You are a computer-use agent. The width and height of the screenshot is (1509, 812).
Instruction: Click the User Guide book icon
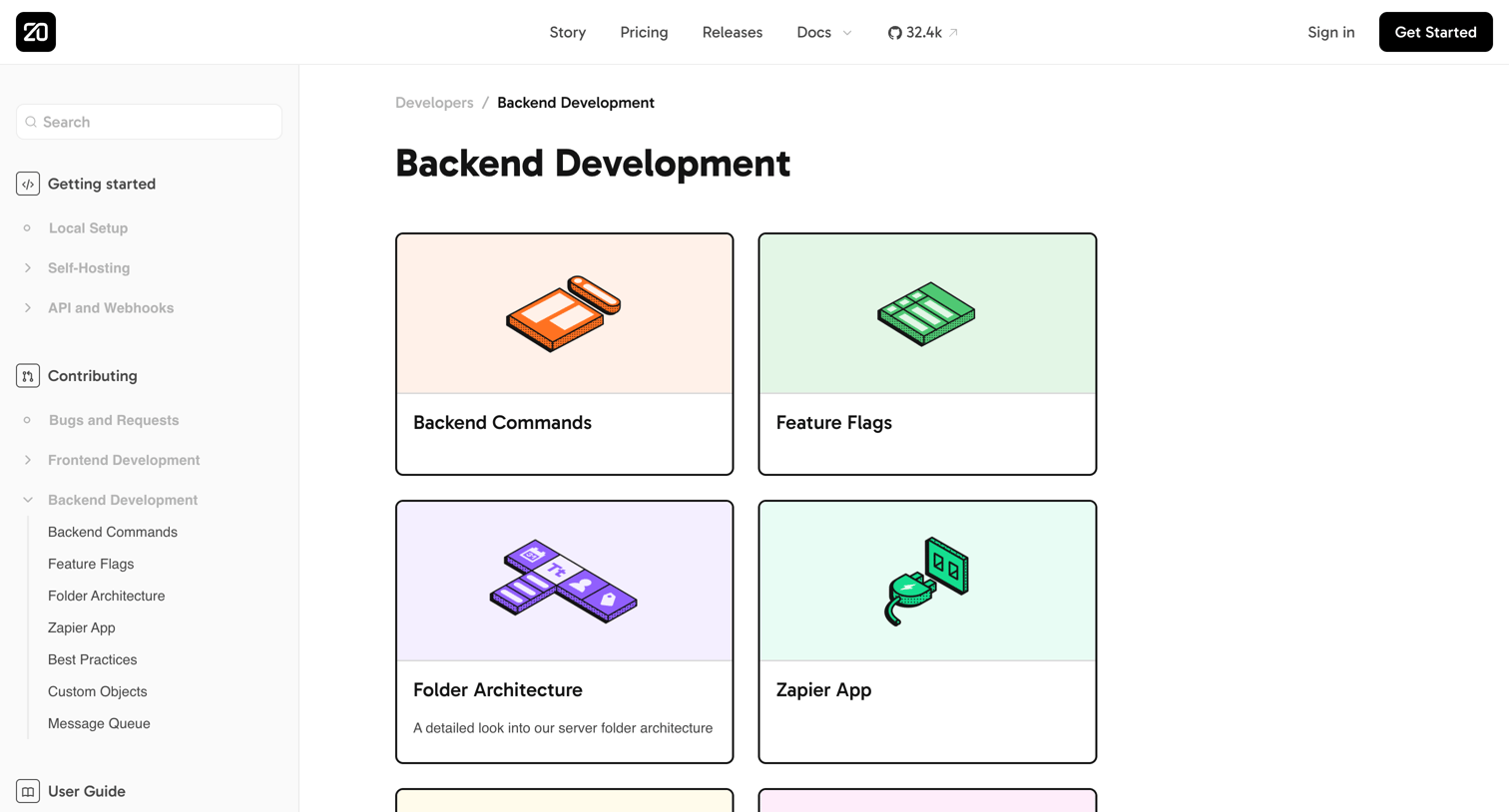pos(28,791)
